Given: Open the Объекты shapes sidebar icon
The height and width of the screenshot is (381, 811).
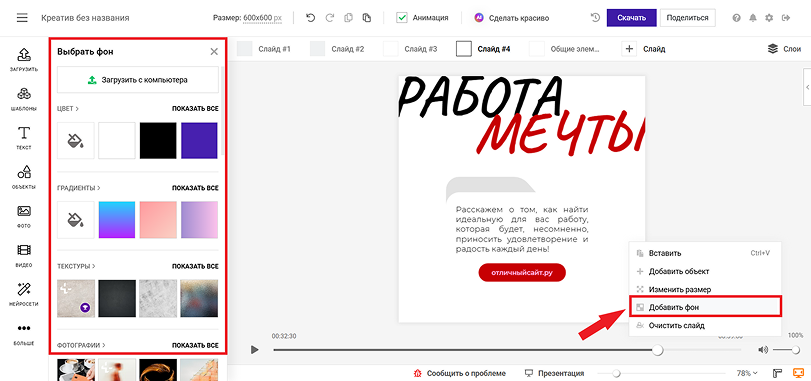Looking at the screenshot, I should (24, 177).
